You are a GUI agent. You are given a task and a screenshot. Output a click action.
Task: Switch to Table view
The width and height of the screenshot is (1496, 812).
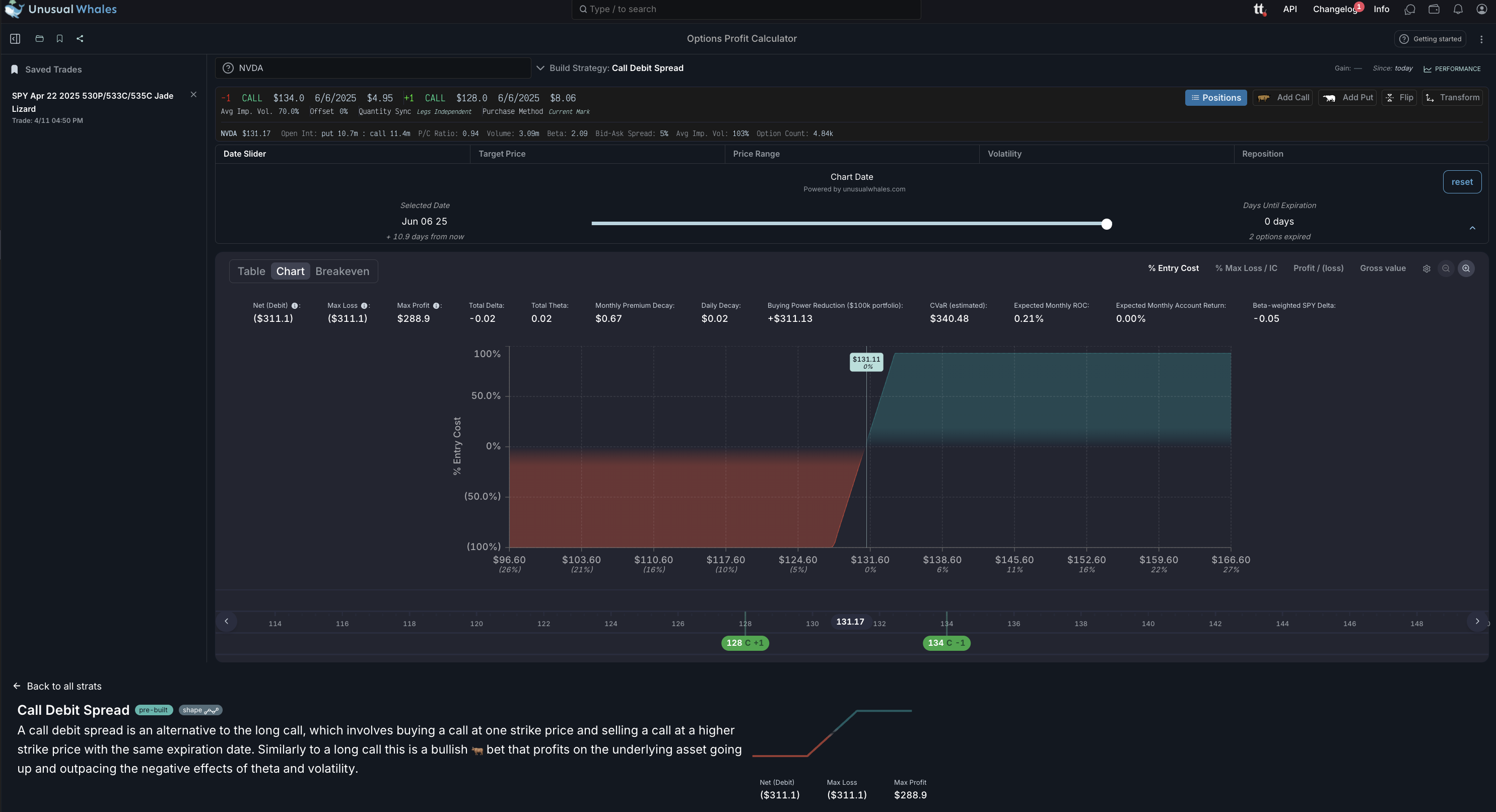point(251,272)
